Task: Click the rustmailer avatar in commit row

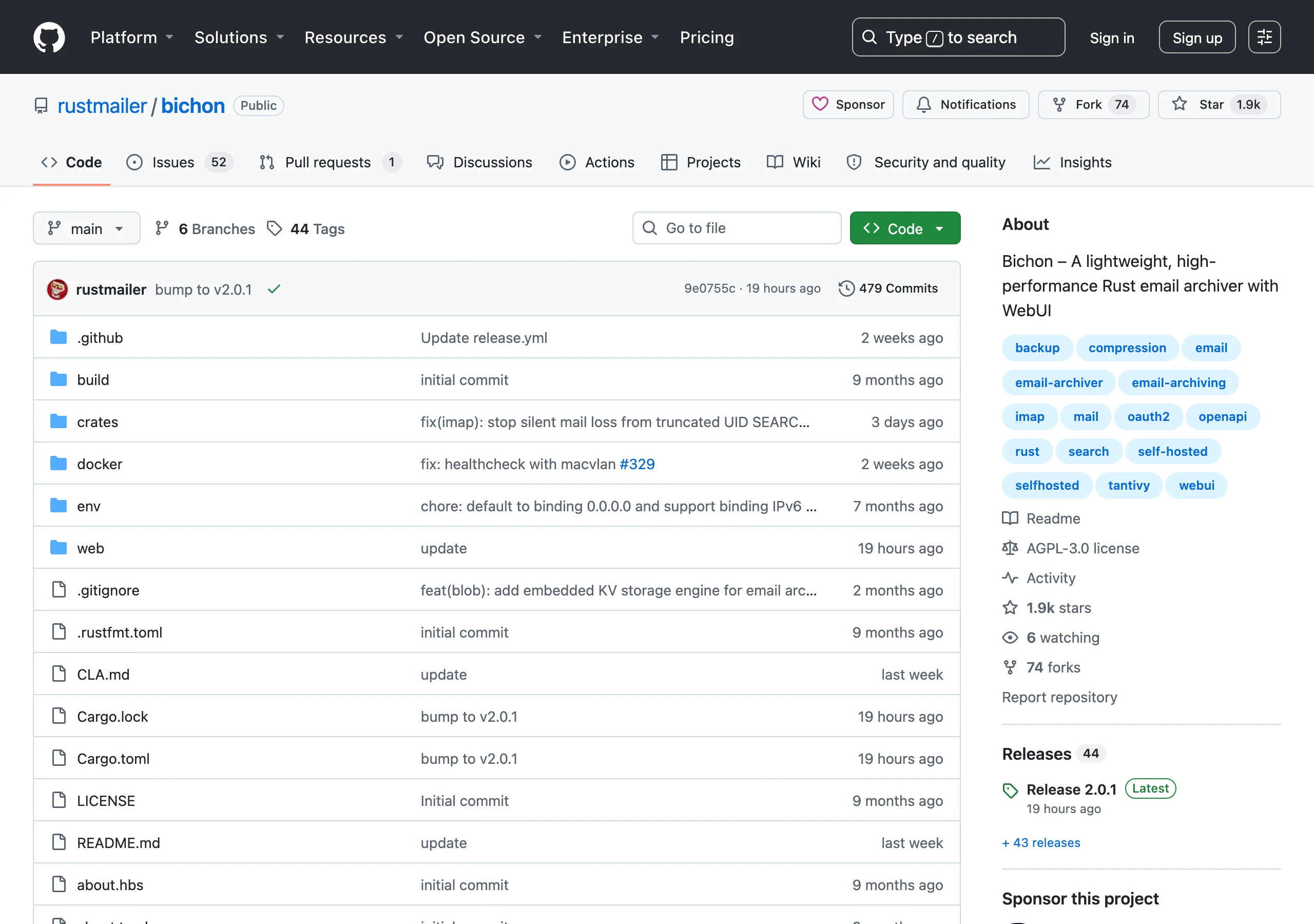Action: pos(57,289)
